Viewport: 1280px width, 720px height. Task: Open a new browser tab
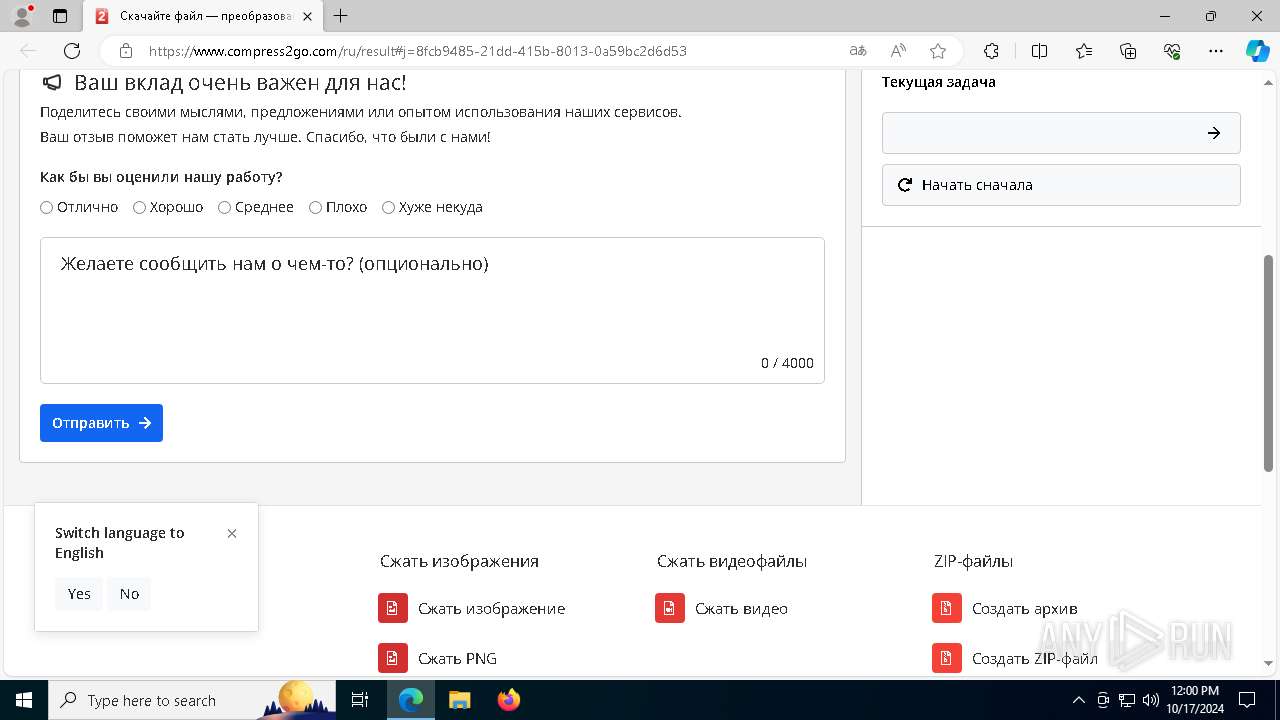click(341, 16)
